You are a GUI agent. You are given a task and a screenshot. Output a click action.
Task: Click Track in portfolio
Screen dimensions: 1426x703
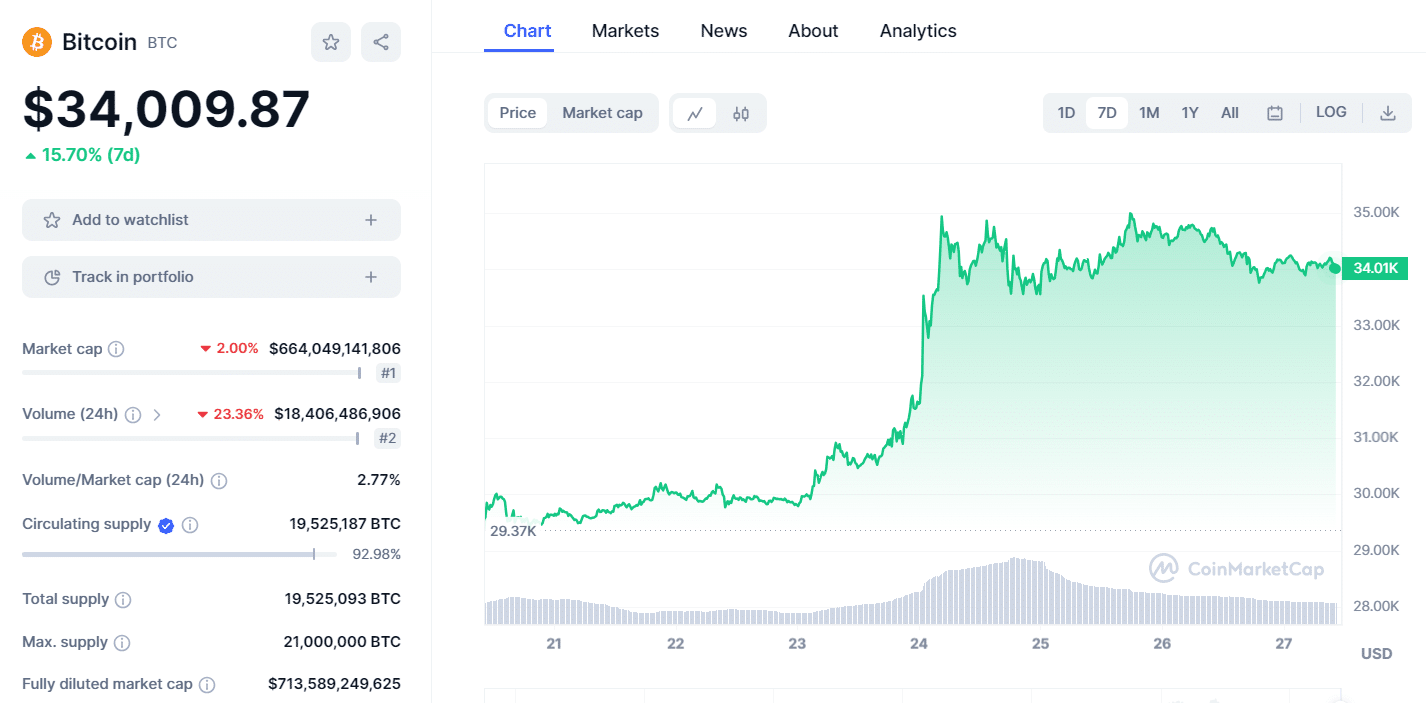point(211,276)
